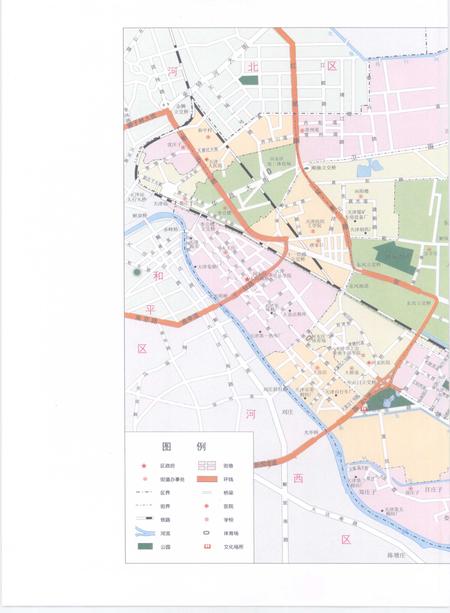
Task: Click the green circle marker left of 和
Action: pos(136,272)
